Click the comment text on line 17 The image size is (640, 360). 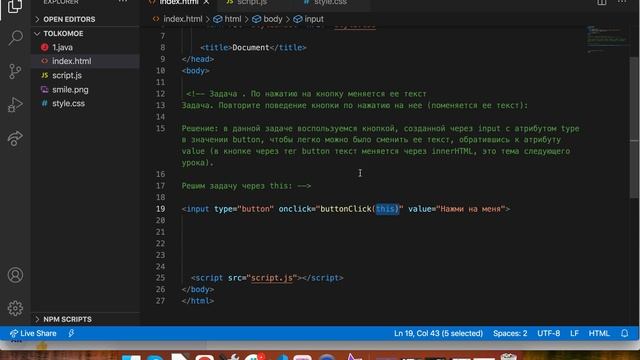(246, 186)
